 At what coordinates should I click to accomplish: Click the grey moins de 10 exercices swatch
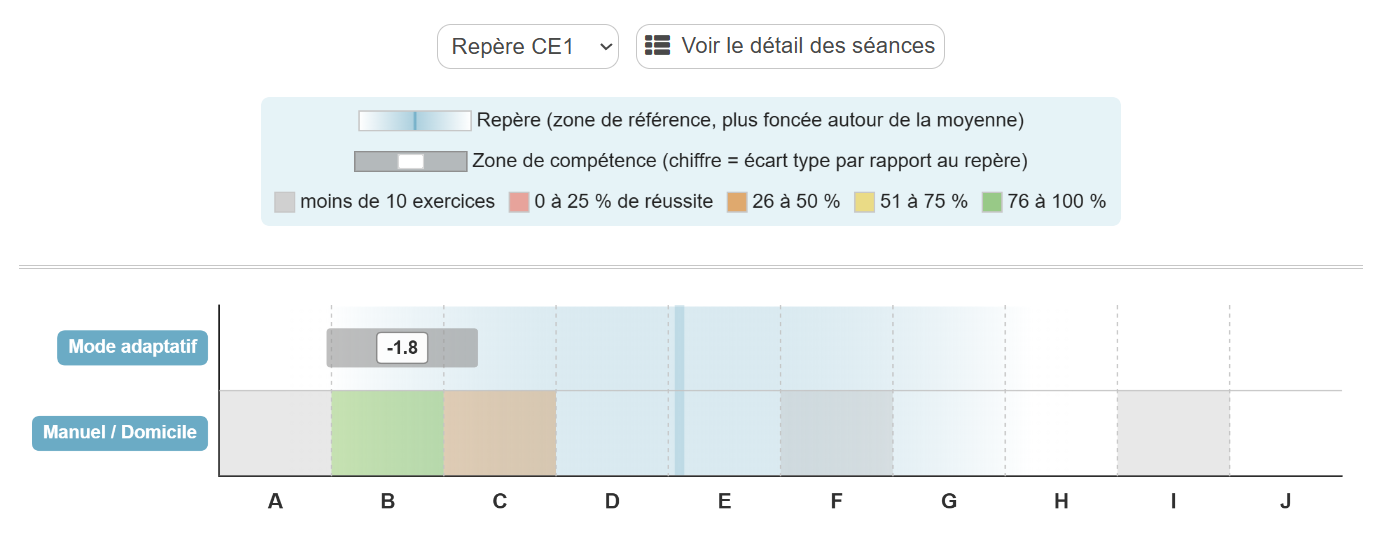click(284, 202)
